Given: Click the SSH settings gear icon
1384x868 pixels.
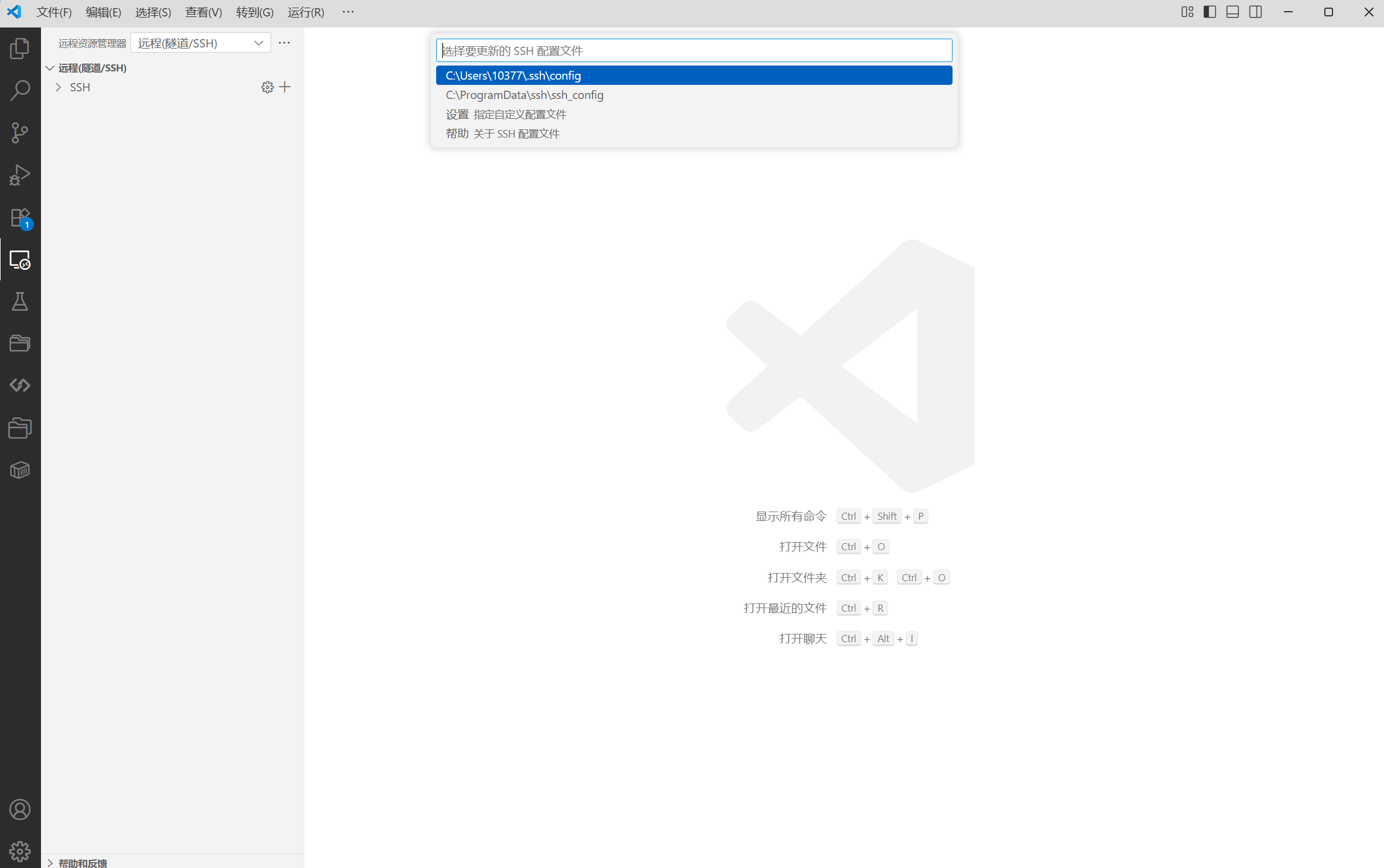Looking at the screenshot, I should pyautogui.click(x=267, y=87).
